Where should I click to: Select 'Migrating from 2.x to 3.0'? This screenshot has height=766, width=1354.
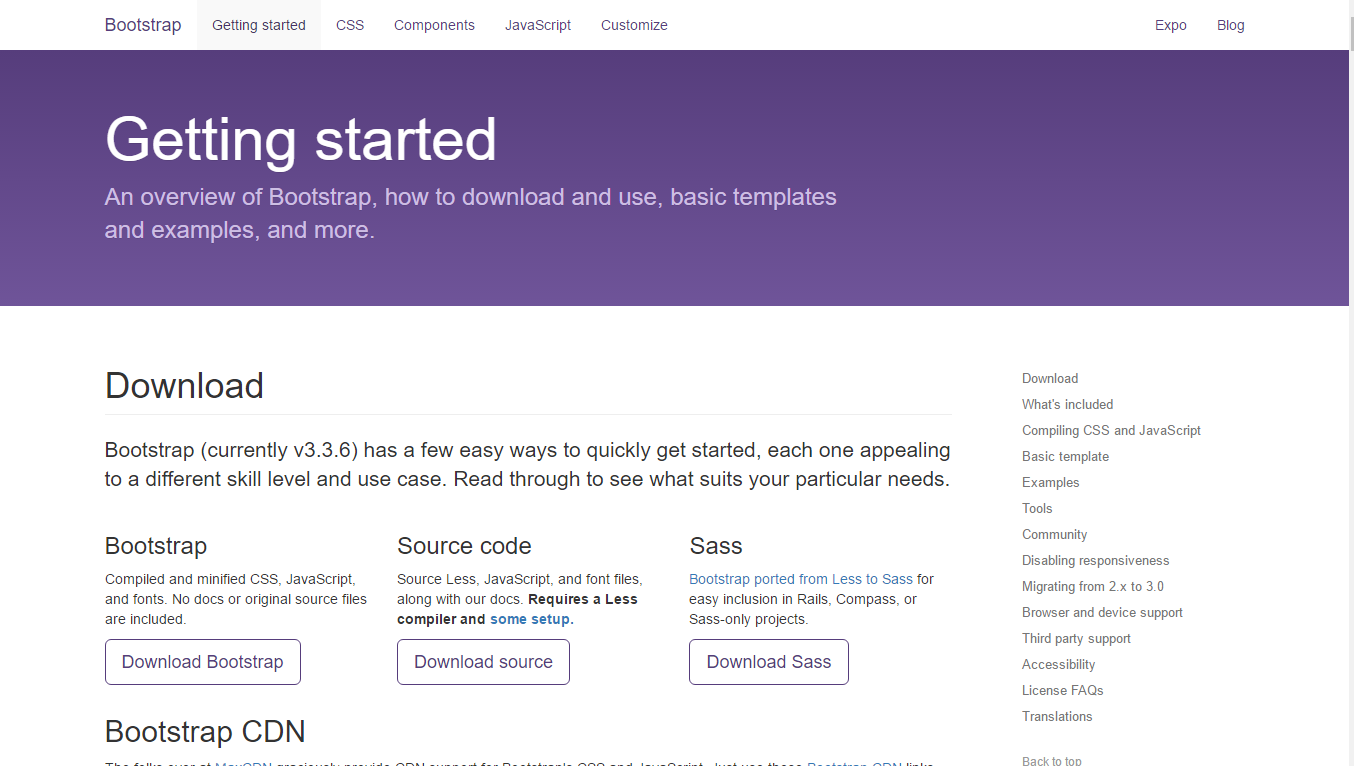click(1092, 586)
